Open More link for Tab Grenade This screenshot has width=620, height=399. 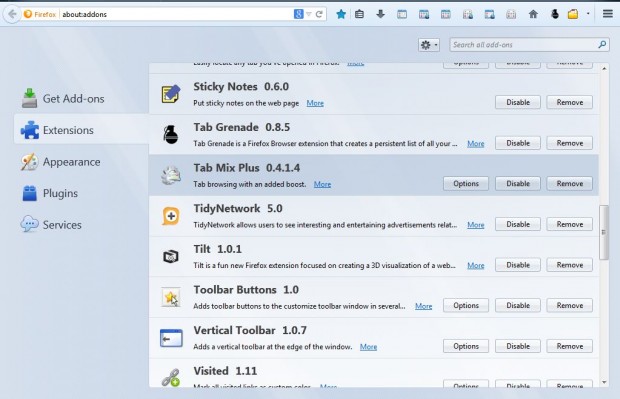[476, 144]
